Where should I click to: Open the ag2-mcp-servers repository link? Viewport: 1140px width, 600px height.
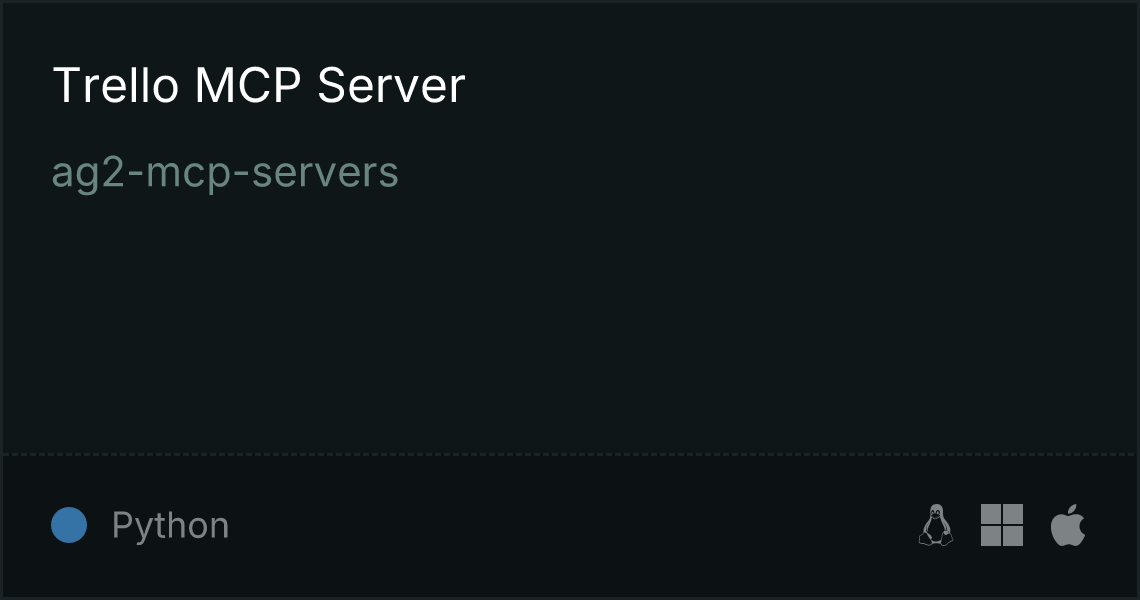coord(225,173)
